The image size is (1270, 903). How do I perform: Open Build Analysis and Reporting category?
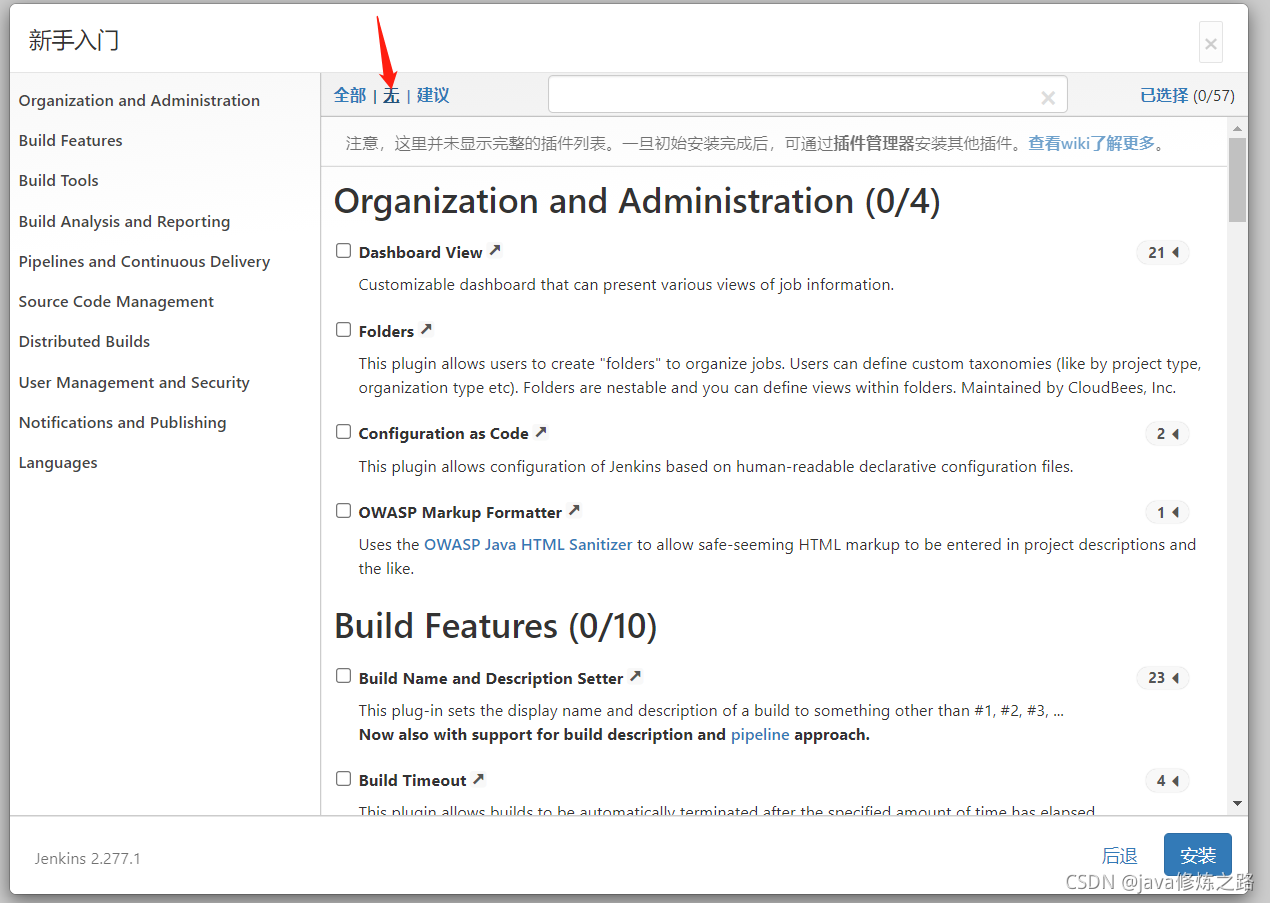pos(124,221)
